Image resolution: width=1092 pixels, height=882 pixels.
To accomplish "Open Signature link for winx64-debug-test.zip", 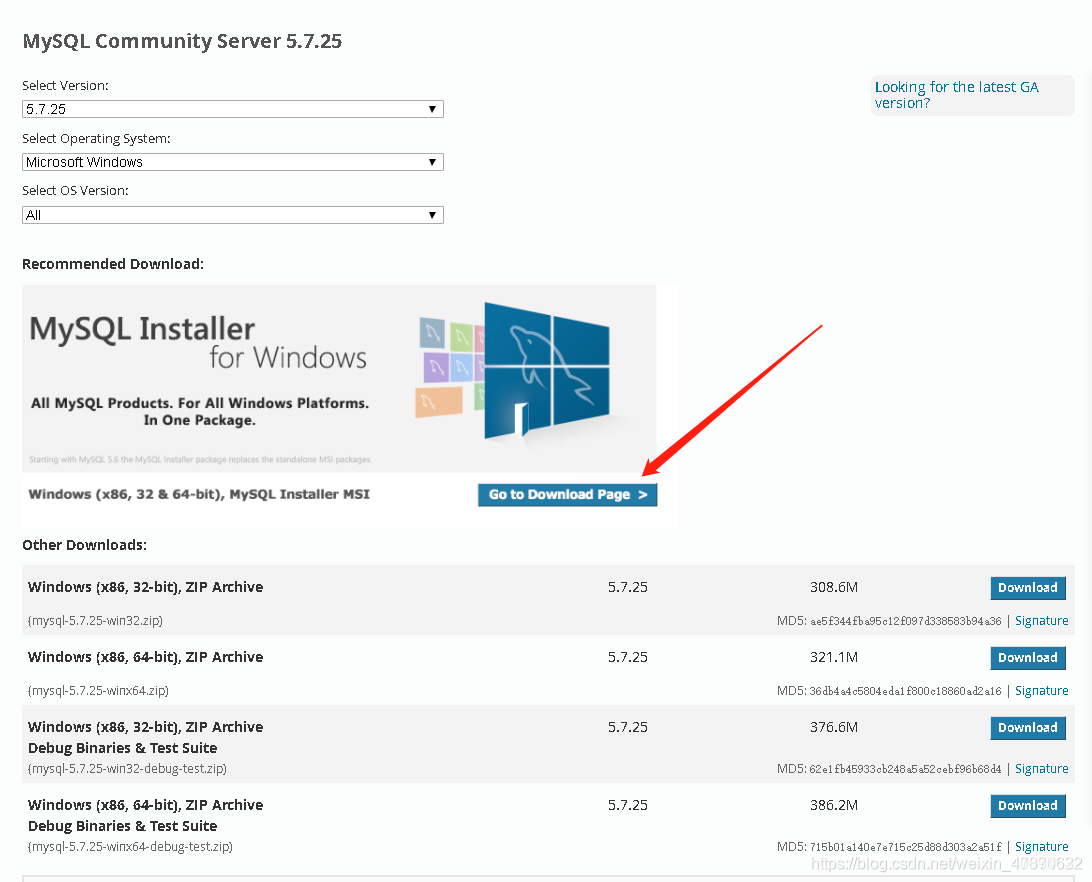I will 1041,846.
